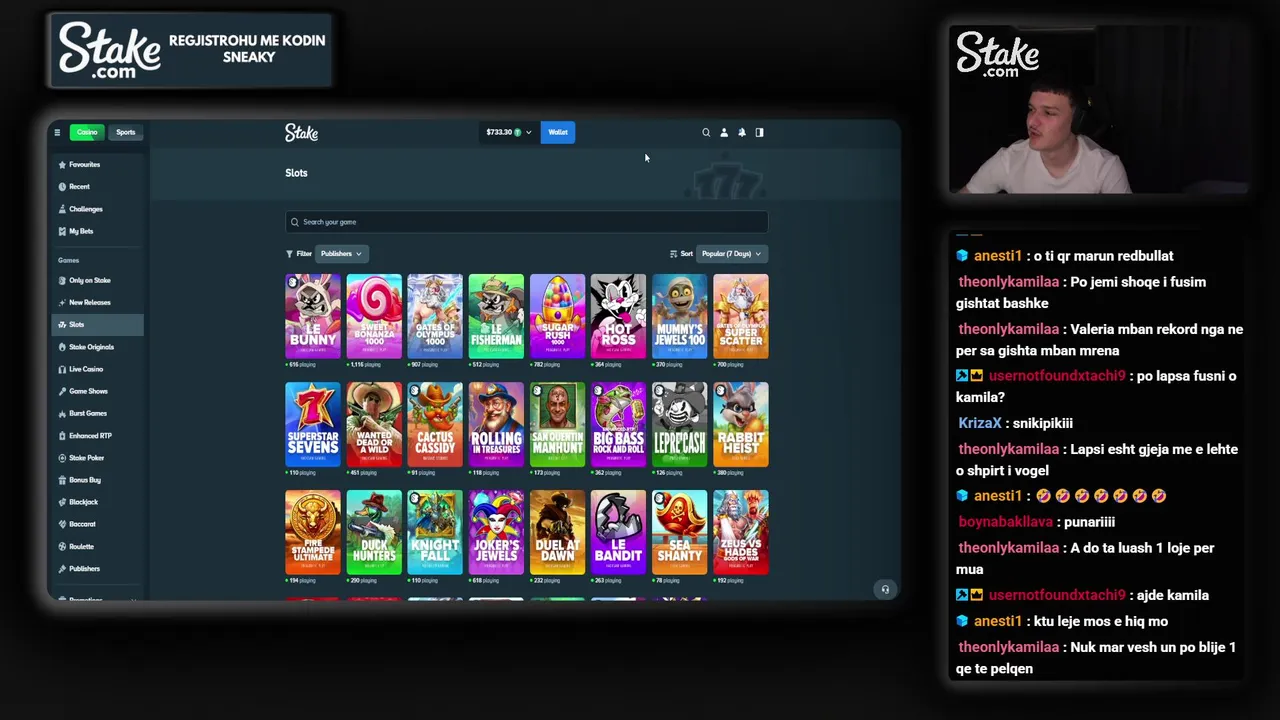Image resolution: width=1280 pixels, height=720 pixels.
Task: Open the Big Bass Rock and Roll slot
Action: [x=618, y=424]
